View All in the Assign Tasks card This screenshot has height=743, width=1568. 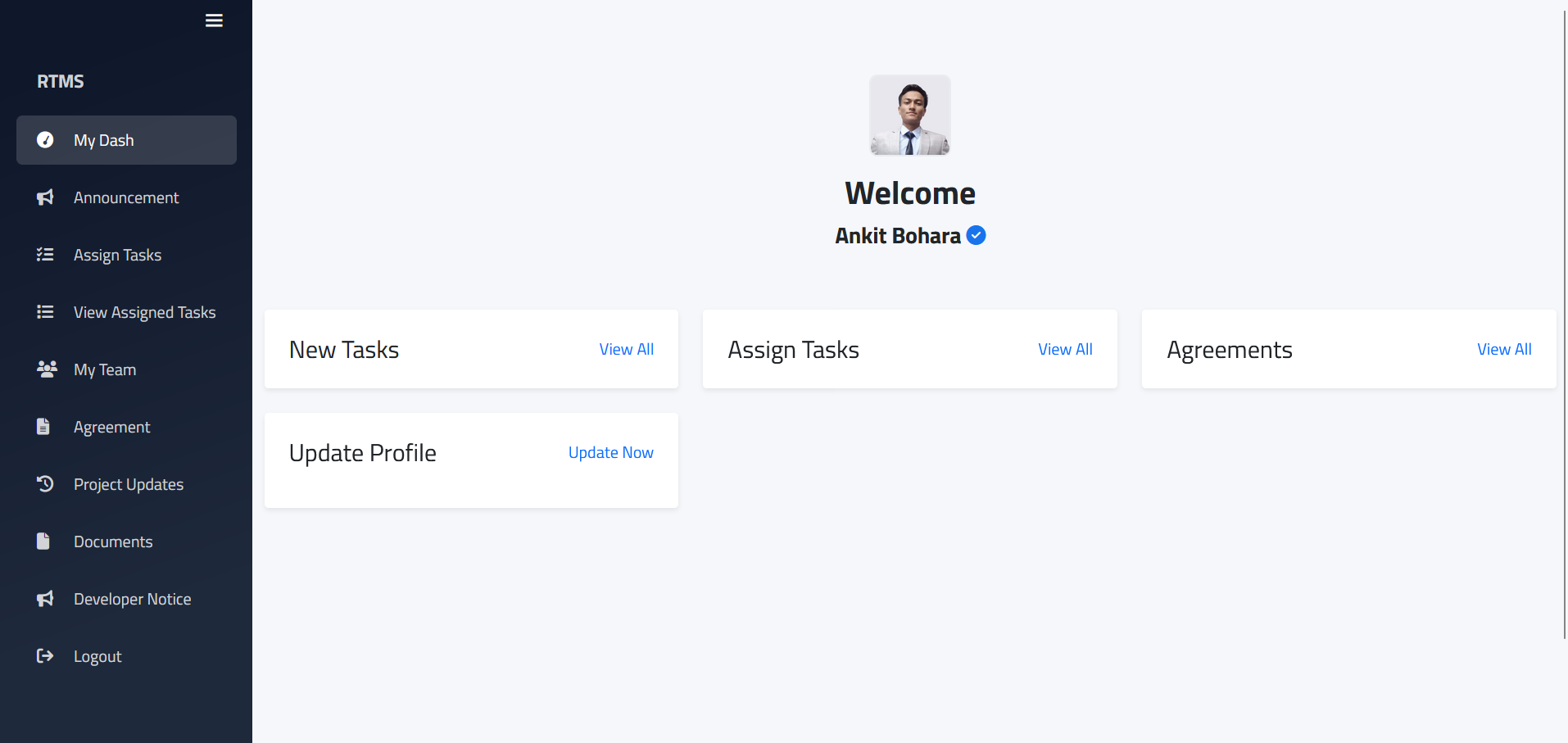pyautogui.click(x=1065, y=349)
